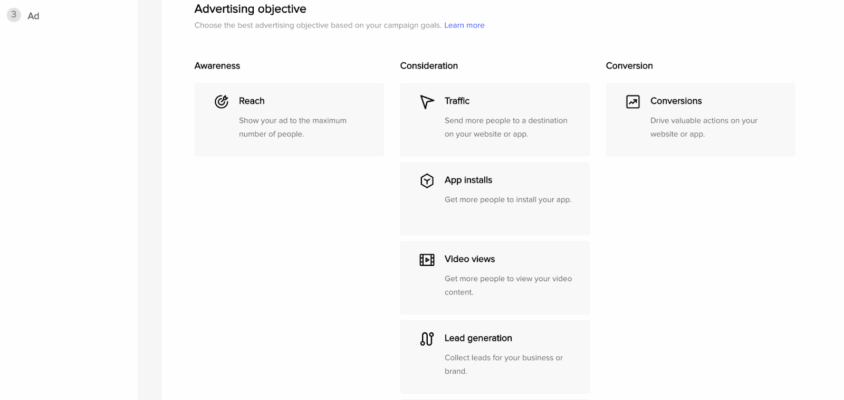Click the App installs cube icon
844x400 pixels.
[x=427, y=181]
